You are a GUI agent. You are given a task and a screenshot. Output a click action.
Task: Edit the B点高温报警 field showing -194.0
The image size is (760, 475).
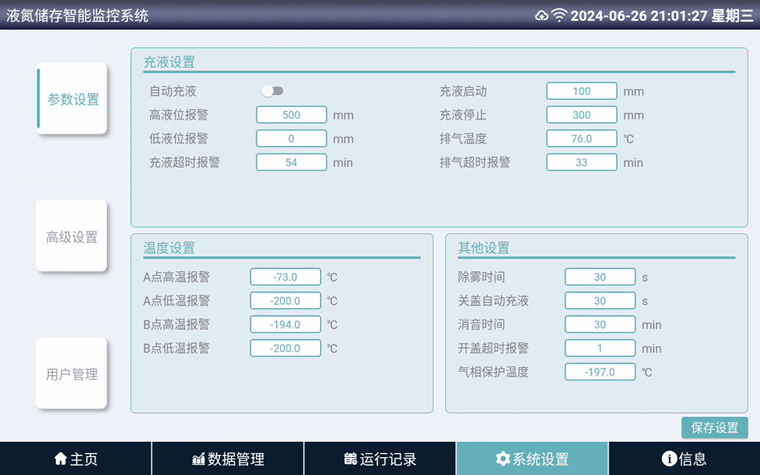pyautogui.click(x=285, y=325)
